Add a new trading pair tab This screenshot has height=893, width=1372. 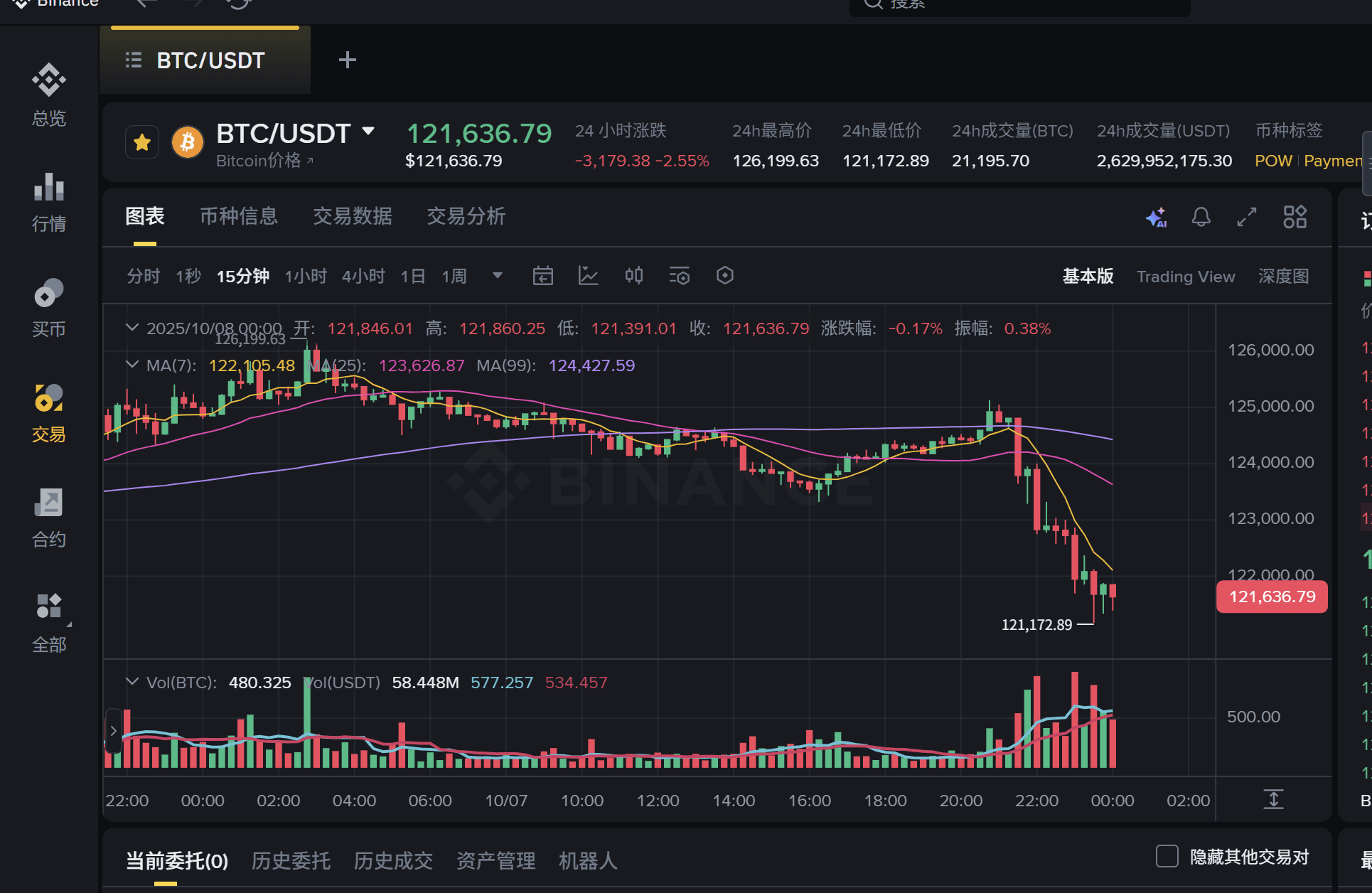click(347, 60)
